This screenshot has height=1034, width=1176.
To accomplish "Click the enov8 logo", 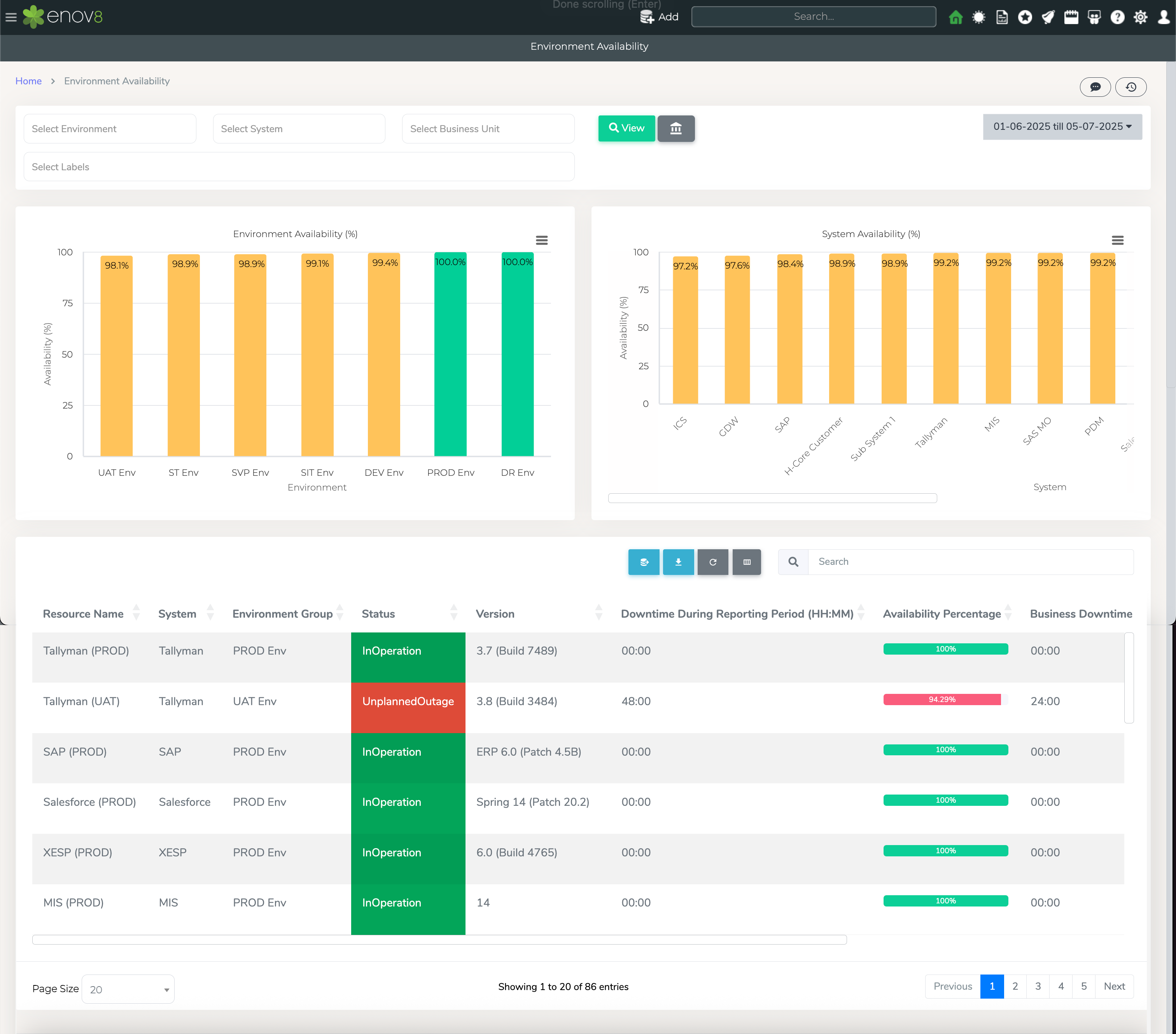I will 63,17.
